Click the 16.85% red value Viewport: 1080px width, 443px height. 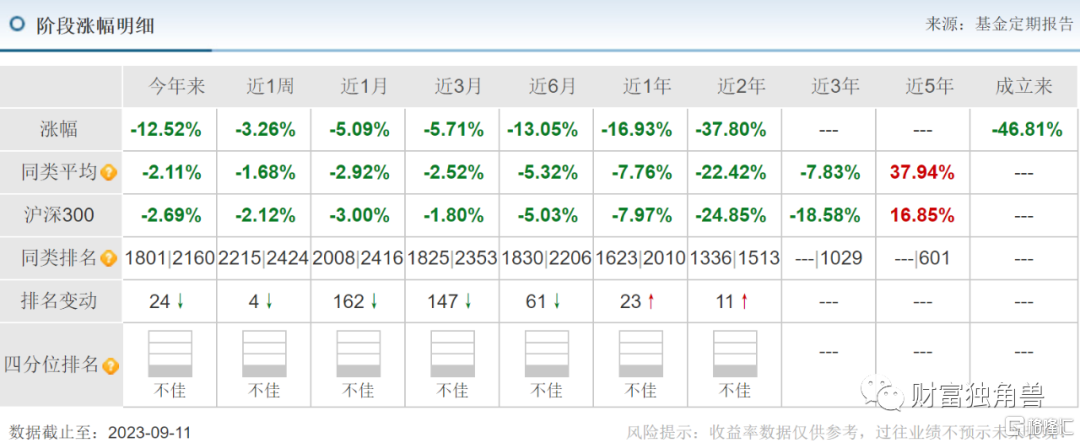click(x=922, y=216)
